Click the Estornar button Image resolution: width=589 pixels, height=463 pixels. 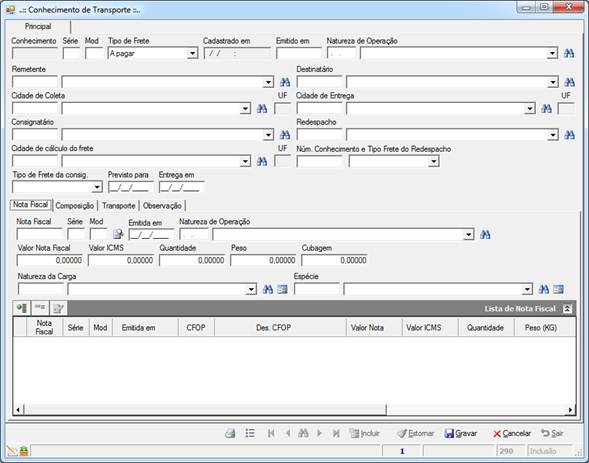(x=415, y=433)
